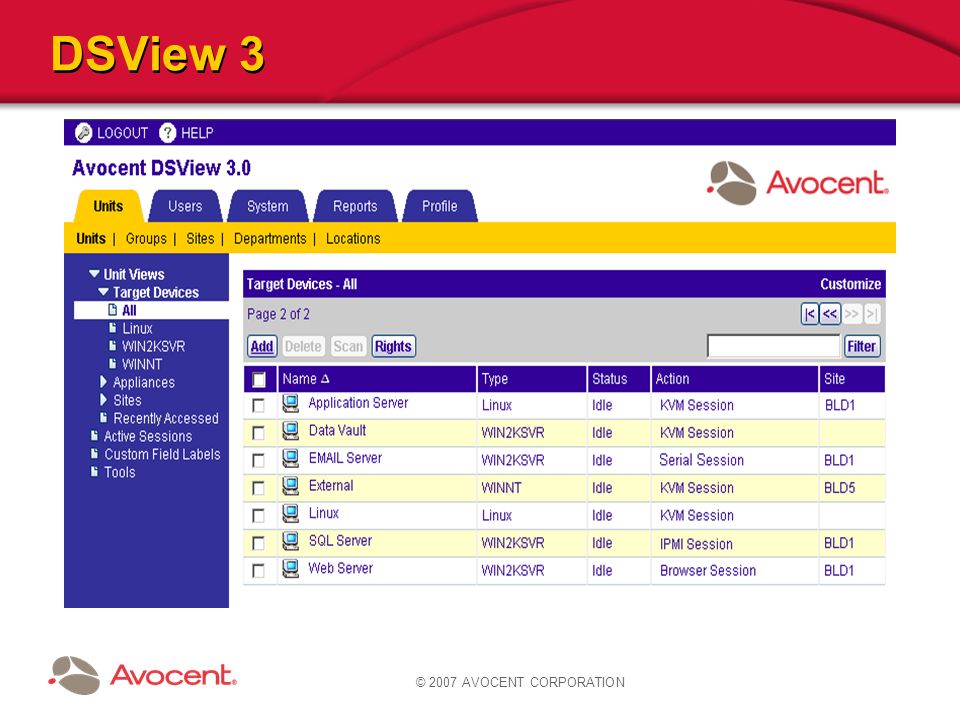Image resolution: width=960 pixels, height=720 pixels.
Task: Click the SQL Server computer icon
Action: pyautogui.click(x=290, y=541)
